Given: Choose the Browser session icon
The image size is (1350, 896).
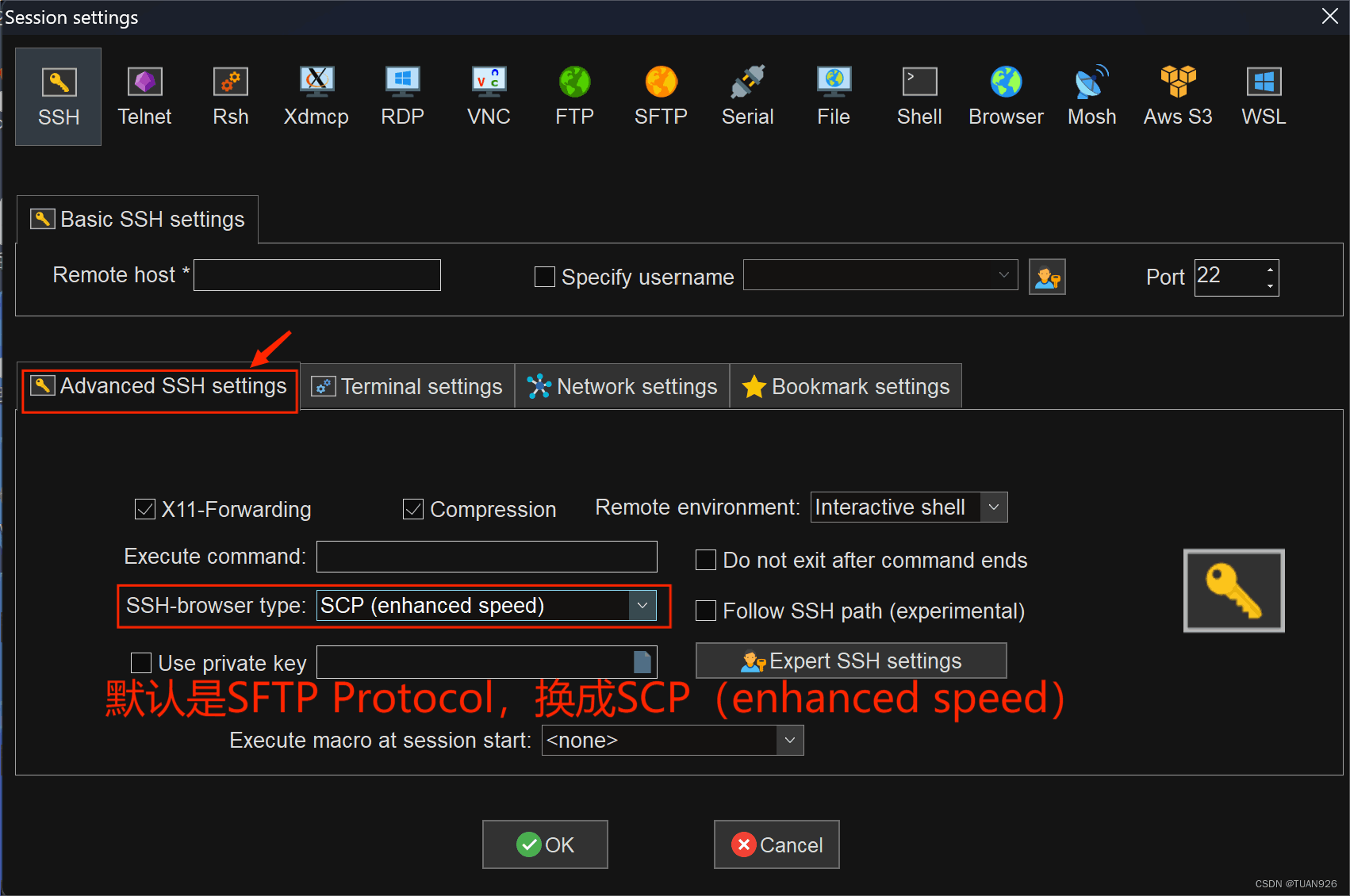Looking at the screenshot, I should [1006, 97].
